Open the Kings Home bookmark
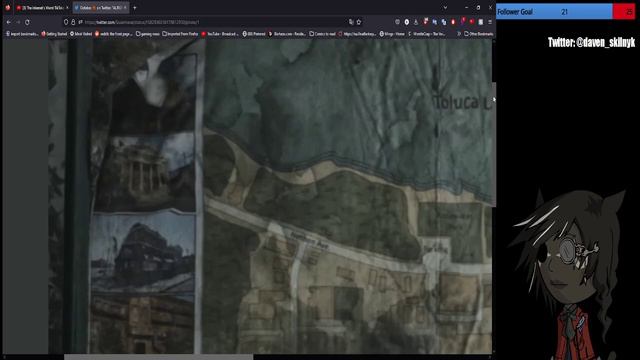Image resolution: width=640 pixels, height=360 pixels. (x=392, y=34)
